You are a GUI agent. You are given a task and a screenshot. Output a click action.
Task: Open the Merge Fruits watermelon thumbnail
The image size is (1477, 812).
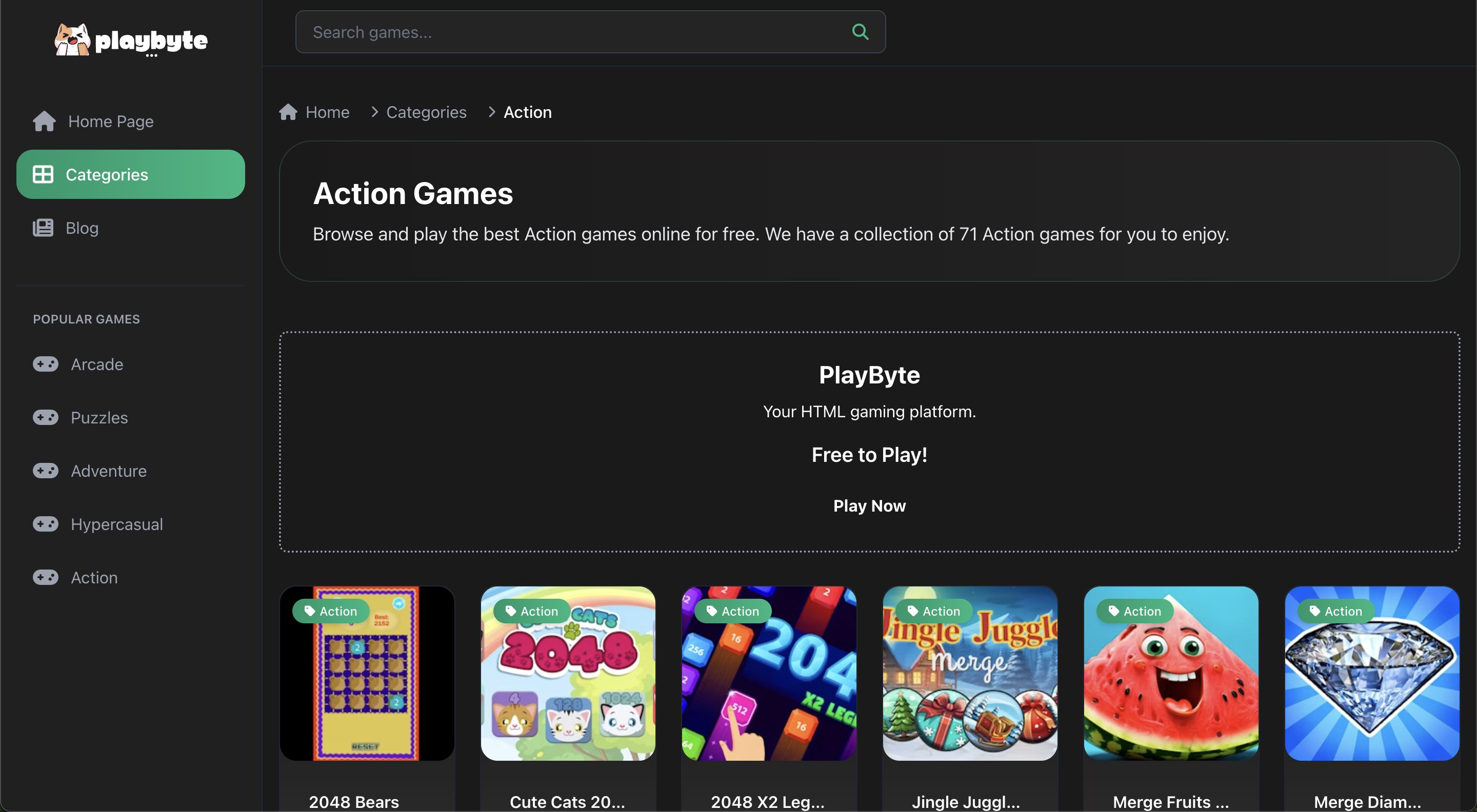[1171, 673]
